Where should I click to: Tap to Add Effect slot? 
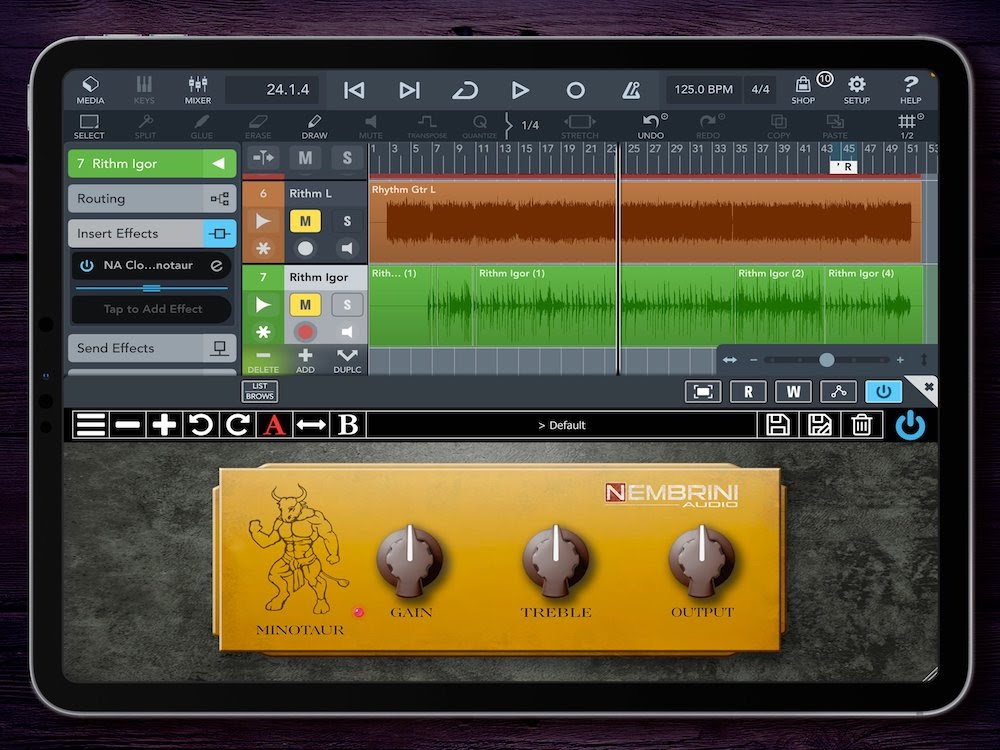click(152, 309)
